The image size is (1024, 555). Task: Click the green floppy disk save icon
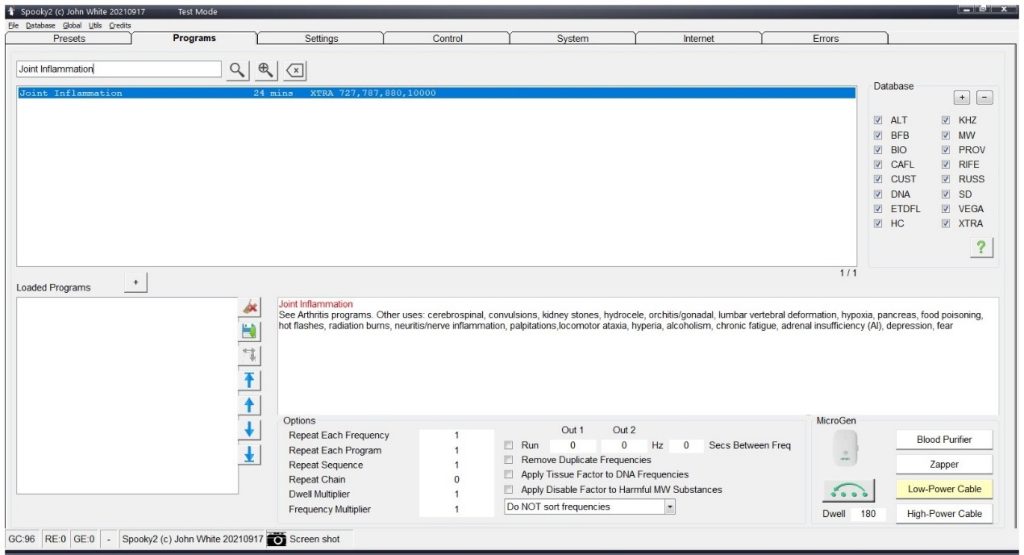pyautogui.click(x=251, y=331)
